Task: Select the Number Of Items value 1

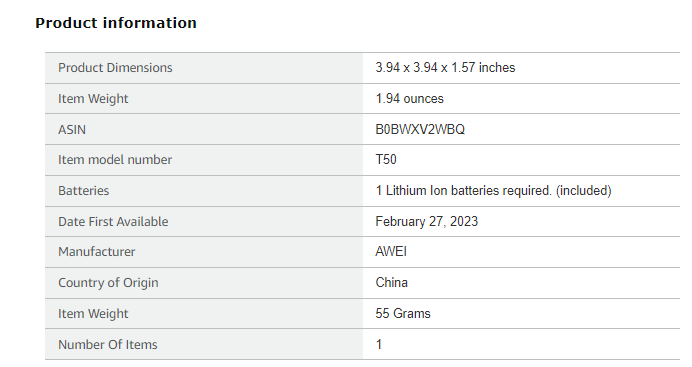Action: 379,345
